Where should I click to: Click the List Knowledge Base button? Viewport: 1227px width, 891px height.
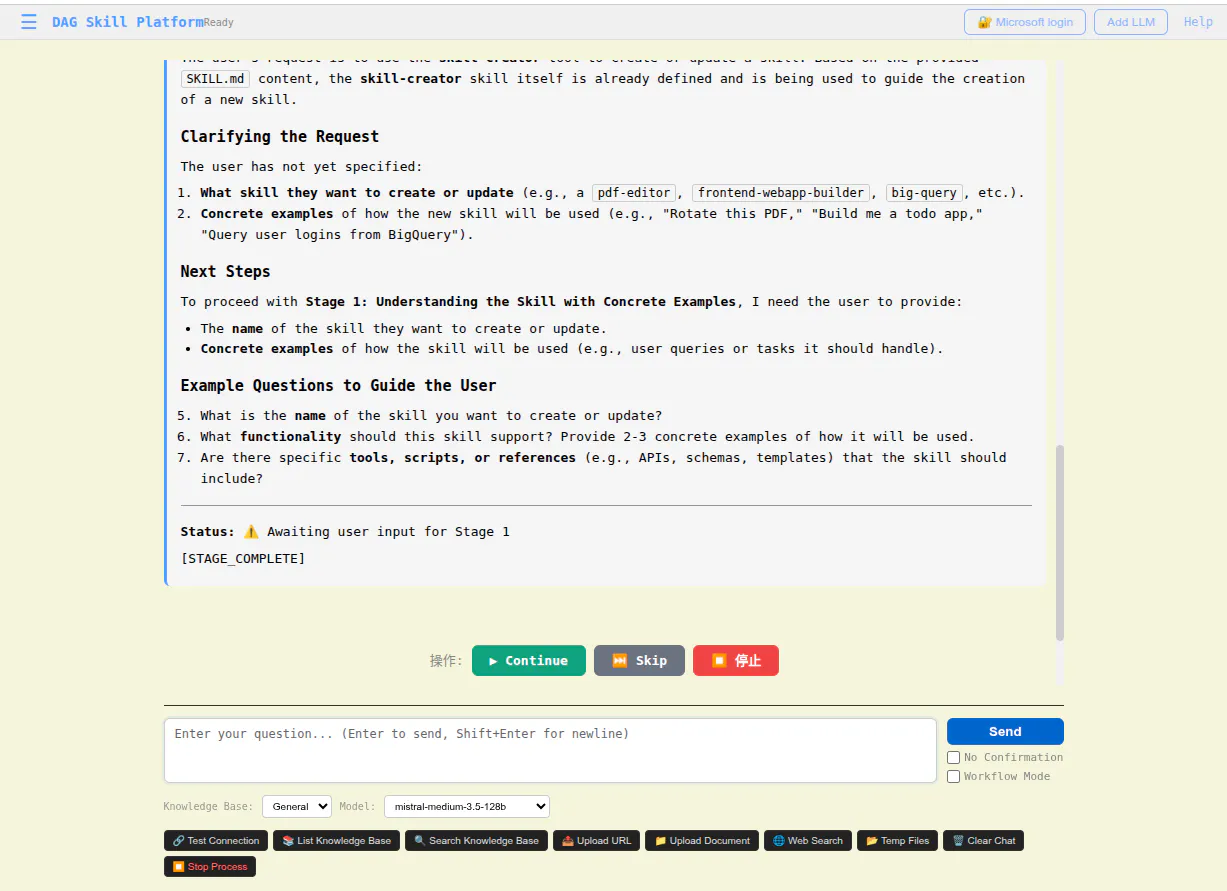(x=337, y=840)
